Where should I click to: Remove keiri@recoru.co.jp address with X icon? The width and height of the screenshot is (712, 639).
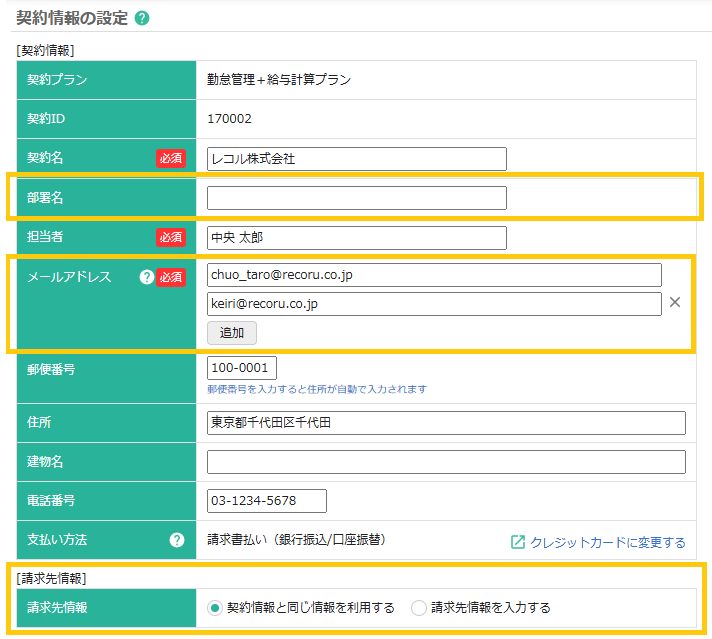pyautogui.click(x=675, y=302)
